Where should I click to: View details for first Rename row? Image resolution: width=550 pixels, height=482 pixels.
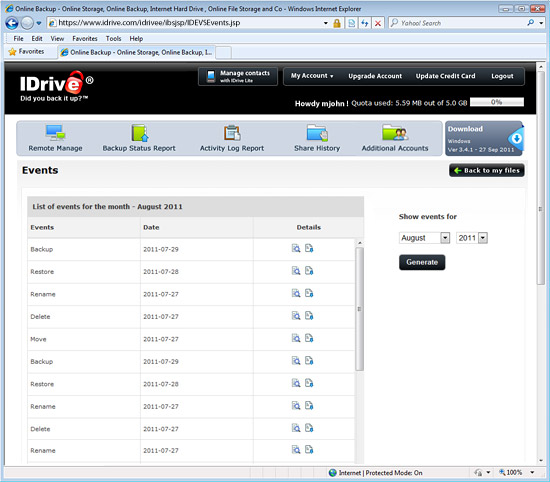tap(296, 293)
